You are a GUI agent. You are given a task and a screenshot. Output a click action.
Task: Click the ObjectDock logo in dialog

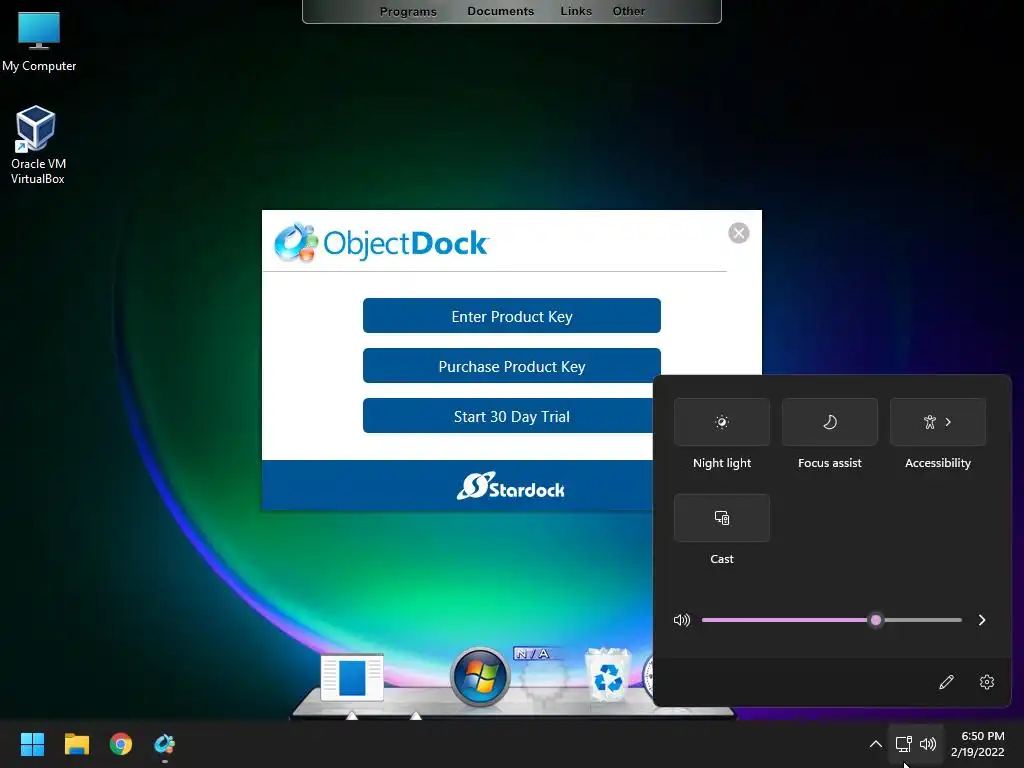click(381, 242)
